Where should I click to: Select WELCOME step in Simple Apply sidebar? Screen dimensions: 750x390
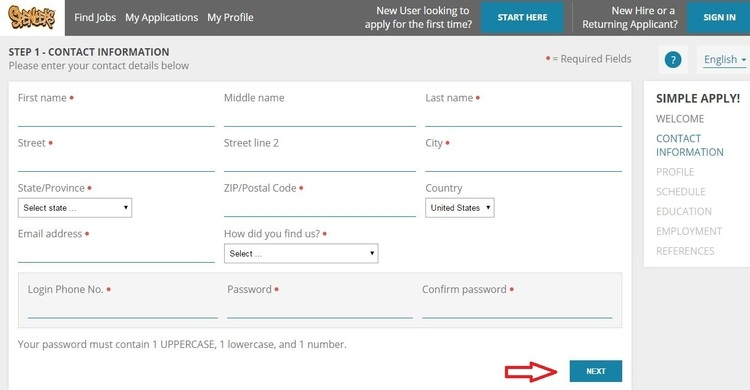pos(680,119)
